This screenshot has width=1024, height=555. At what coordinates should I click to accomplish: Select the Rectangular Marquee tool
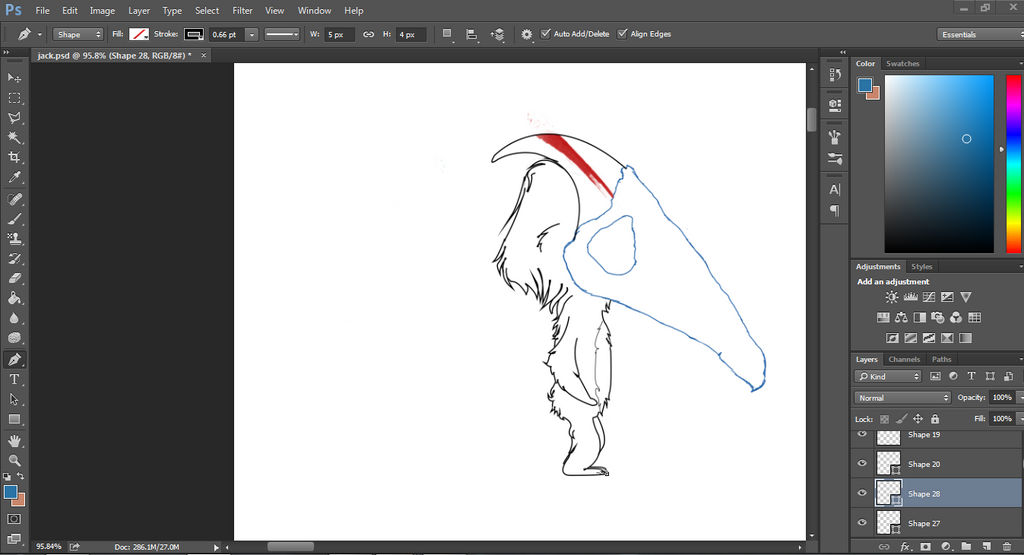click(14, 98)
